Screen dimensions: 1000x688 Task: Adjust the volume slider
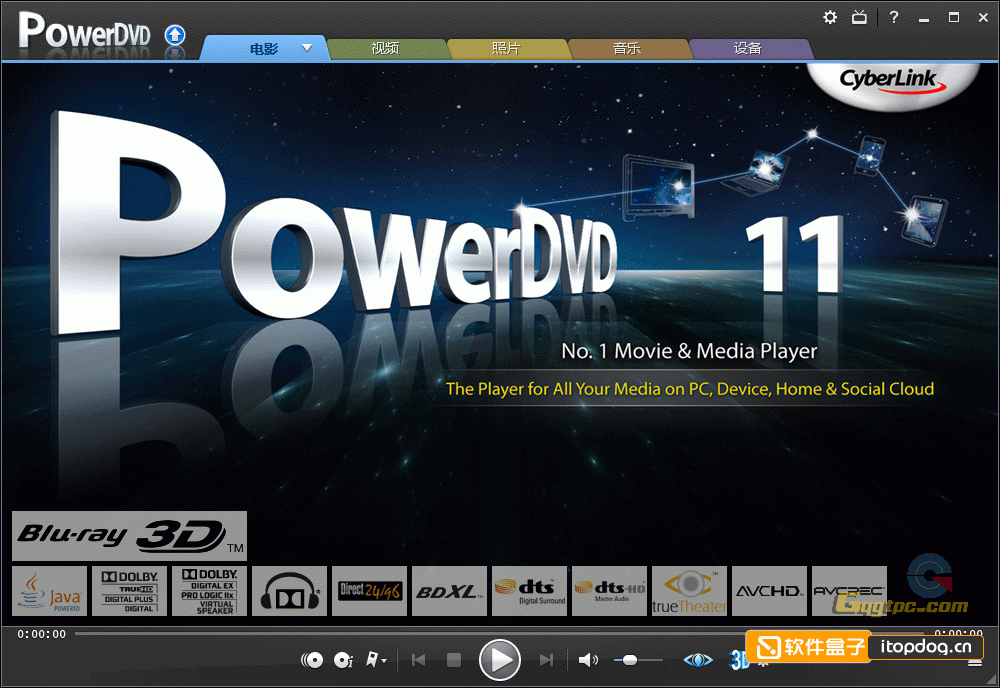point(629,660)
